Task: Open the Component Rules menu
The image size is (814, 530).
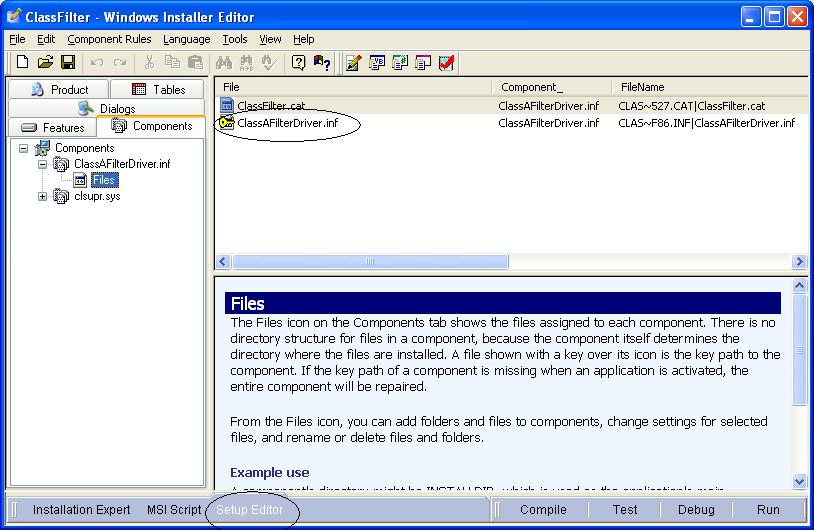Action: pos(109,39)
